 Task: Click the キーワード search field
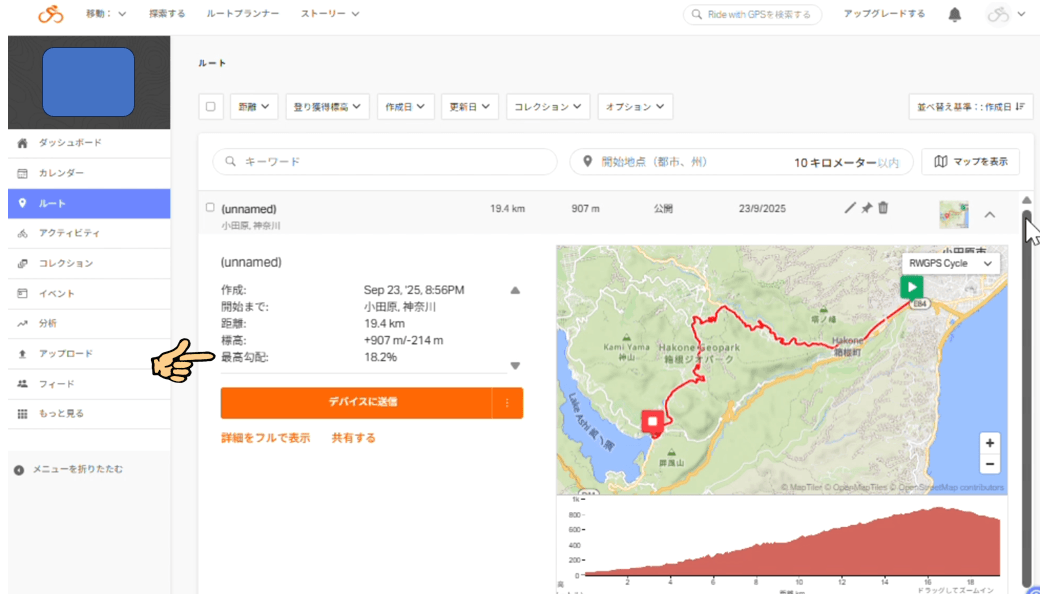[385, 161]
